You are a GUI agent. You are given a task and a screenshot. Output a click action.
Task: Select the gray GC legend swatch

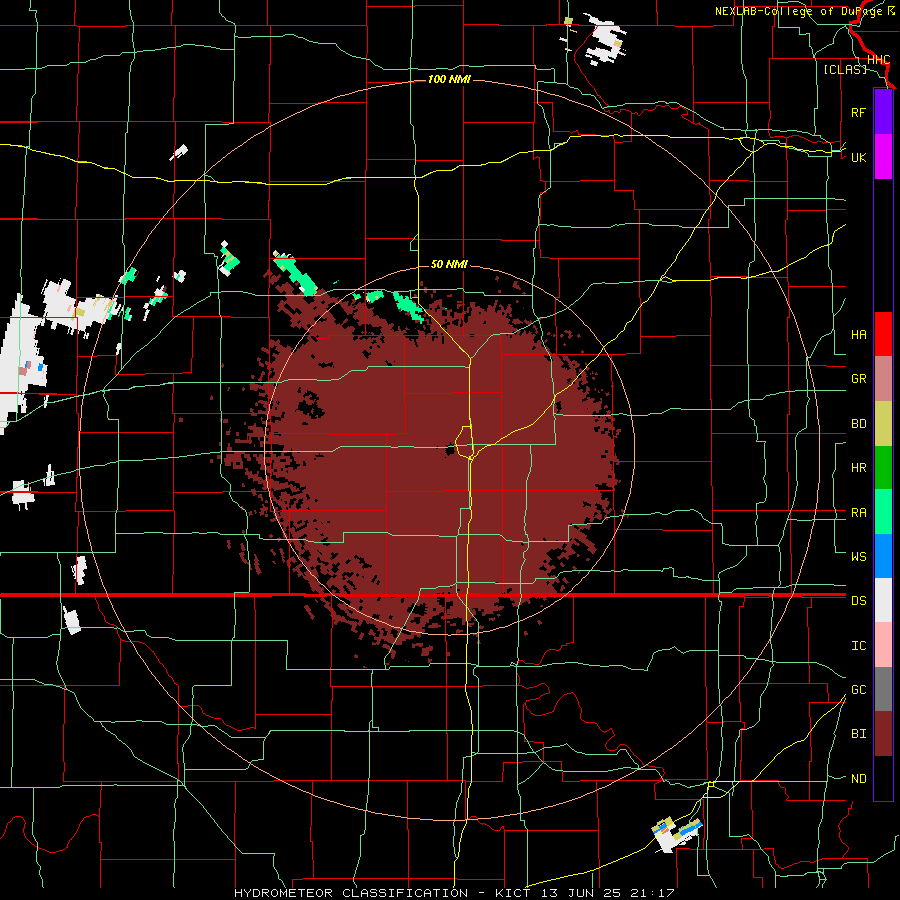point(883,689)
